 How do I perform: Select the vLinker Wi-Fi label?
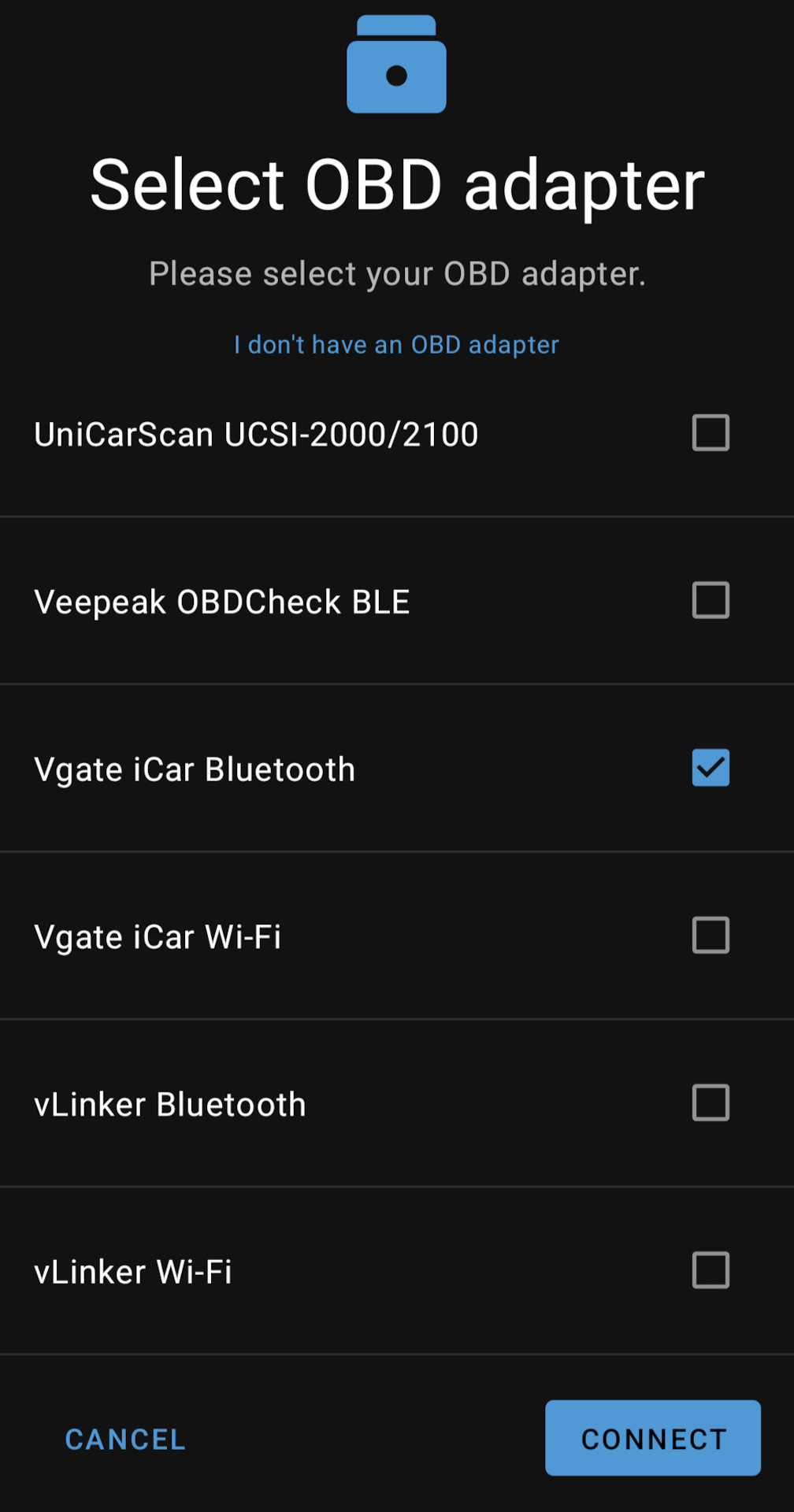point(133,1273)
